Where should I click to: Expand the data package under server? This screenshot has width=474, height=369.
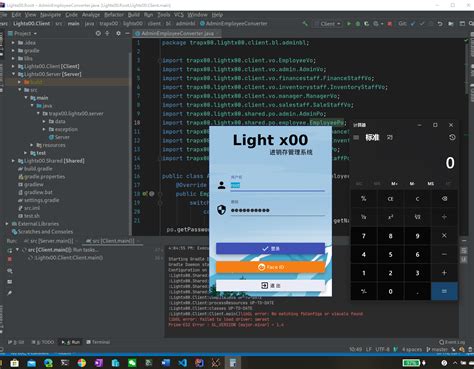click(44, 121)
